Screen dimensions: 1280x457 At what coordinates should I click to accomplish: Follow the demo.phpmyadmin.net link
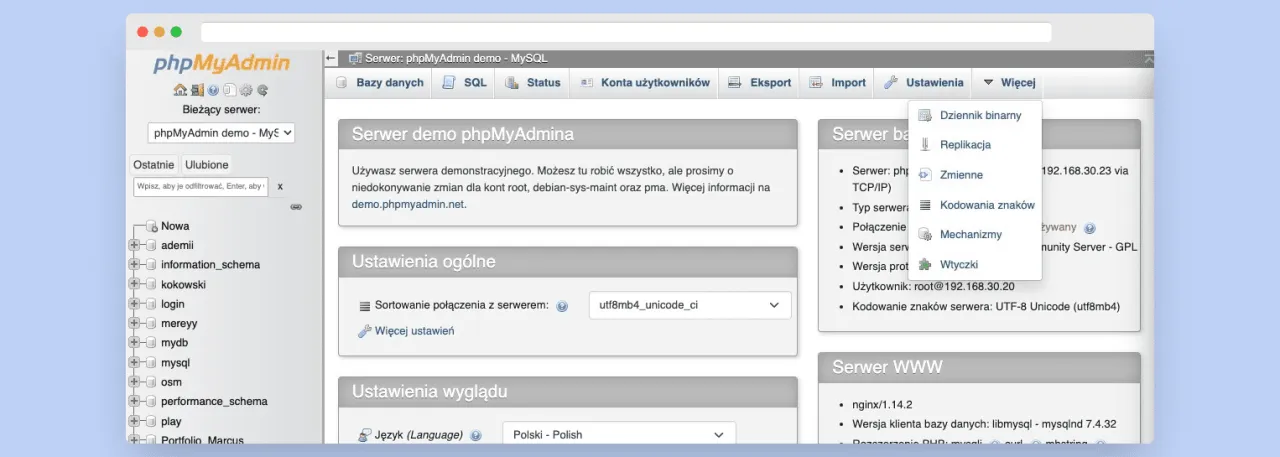[408, 204]
